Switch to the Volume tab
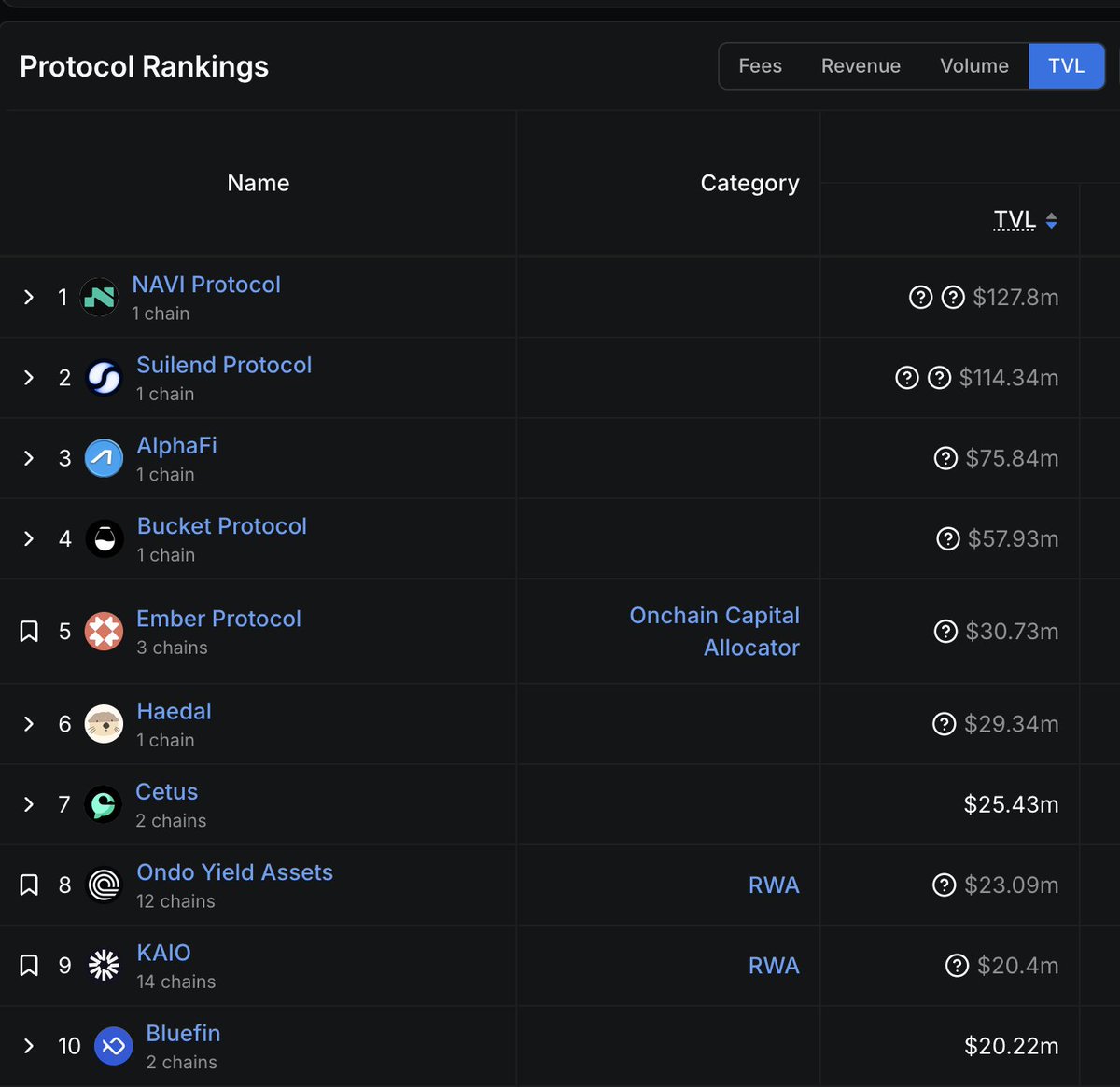 click(x=974, y=66)
